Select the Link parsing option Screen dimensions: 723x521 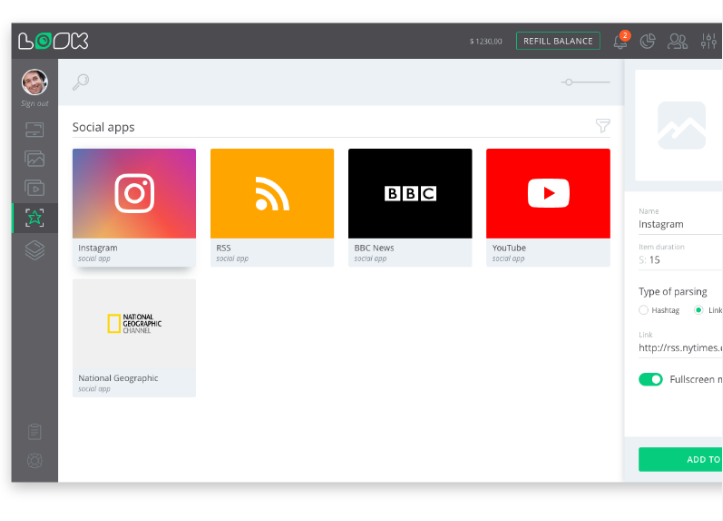pos(699,310)
